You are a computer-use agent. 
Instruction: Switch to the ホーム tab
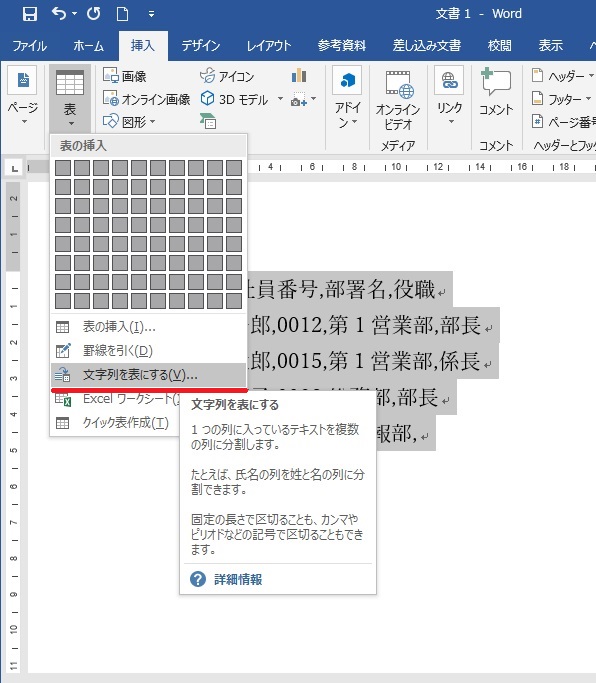pyautogui.click(x=88, y=45)
